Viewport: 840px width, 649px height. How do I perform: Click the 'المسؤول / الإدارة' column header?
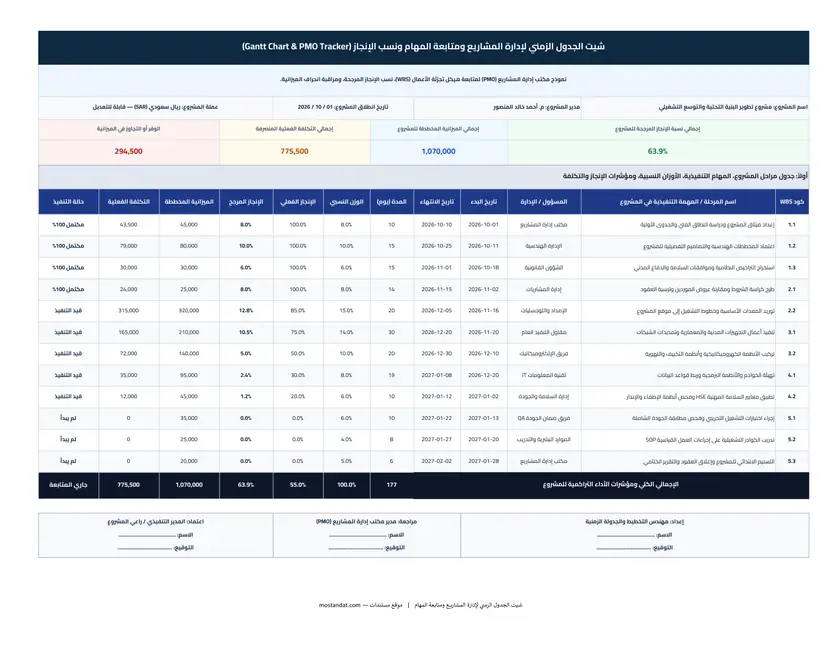(x=544, y=202)
